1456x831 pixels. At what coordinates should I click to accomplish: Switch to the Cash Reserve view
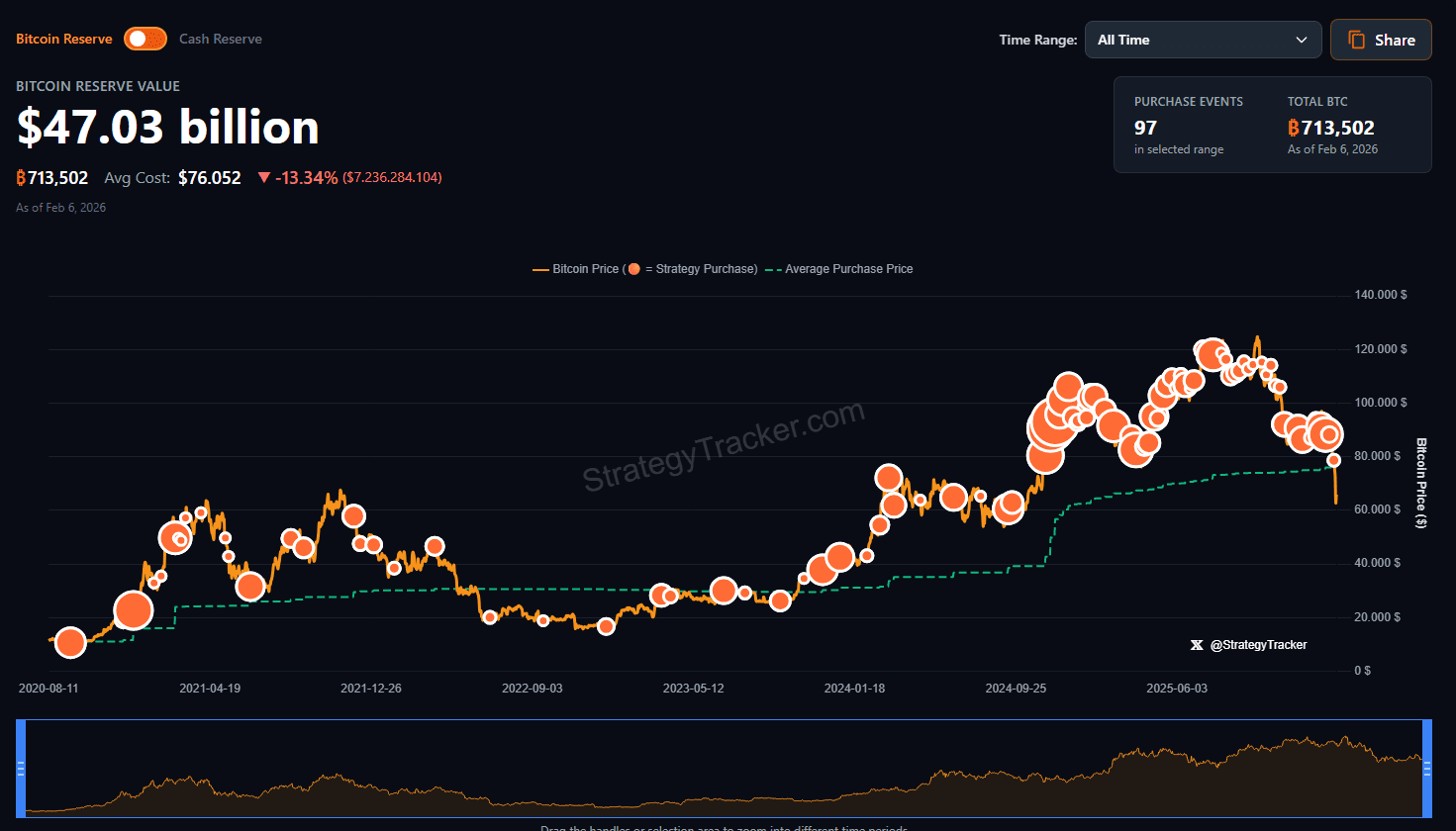pyautogui.click(x=221, y=39)
